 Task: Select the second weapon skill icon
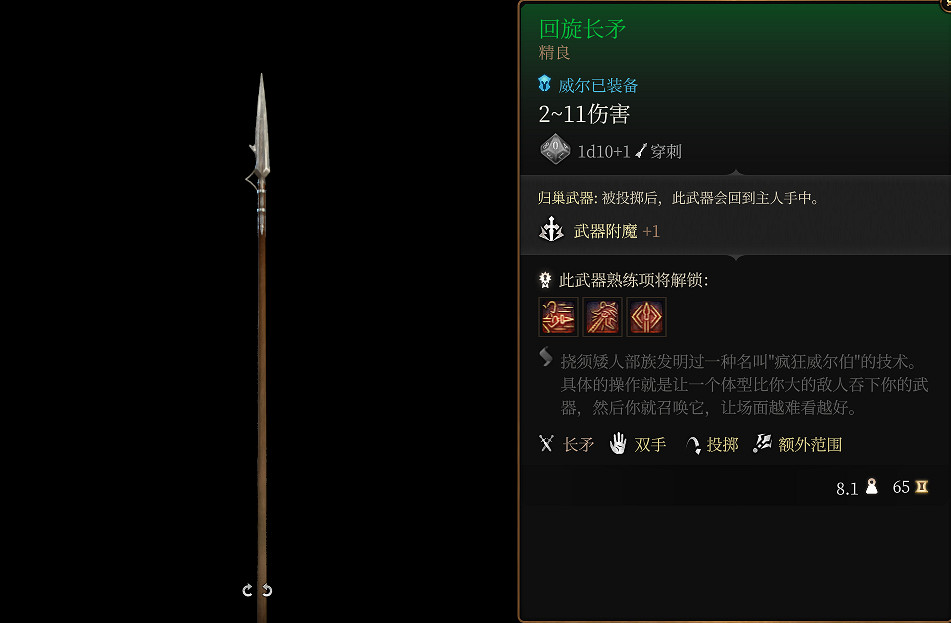602,317
